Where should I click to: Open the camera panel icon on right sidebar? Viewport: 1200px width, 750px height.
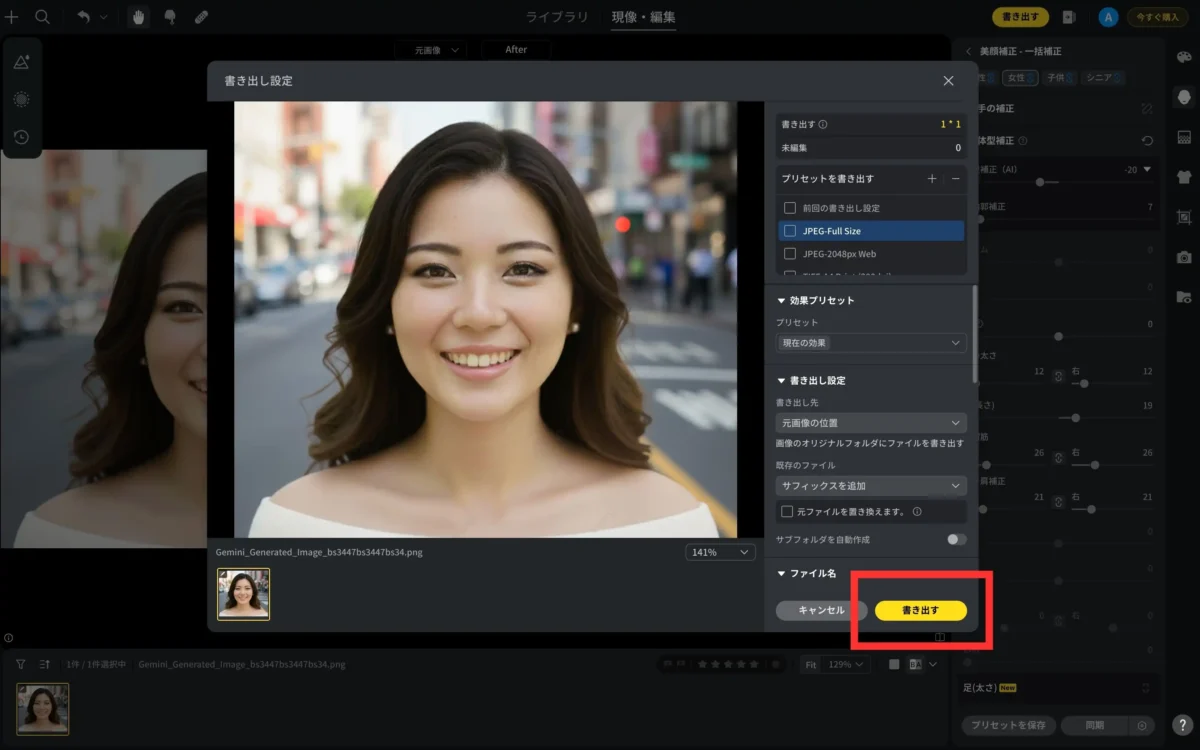coord(1184,257)
